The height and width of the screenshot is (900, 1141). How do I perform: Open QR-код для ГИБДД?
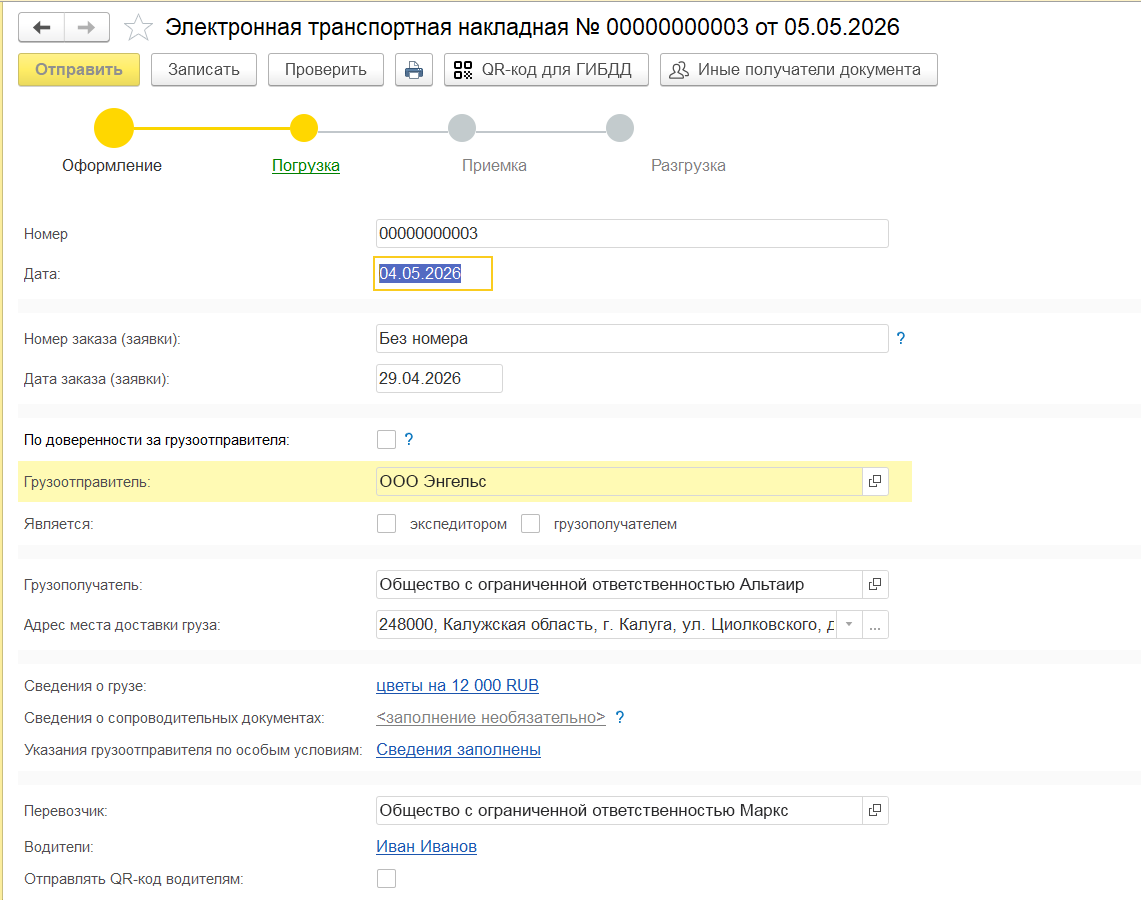coord(546,70)
